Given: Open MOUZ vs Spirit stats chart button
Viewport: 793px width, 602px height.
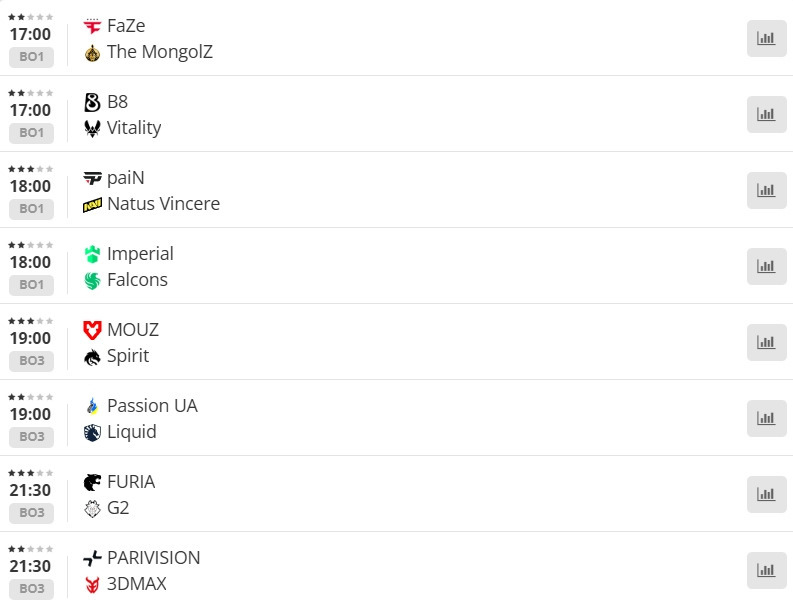Looking at the screenshot, I should pyautogui.click(x=766, y=342).
